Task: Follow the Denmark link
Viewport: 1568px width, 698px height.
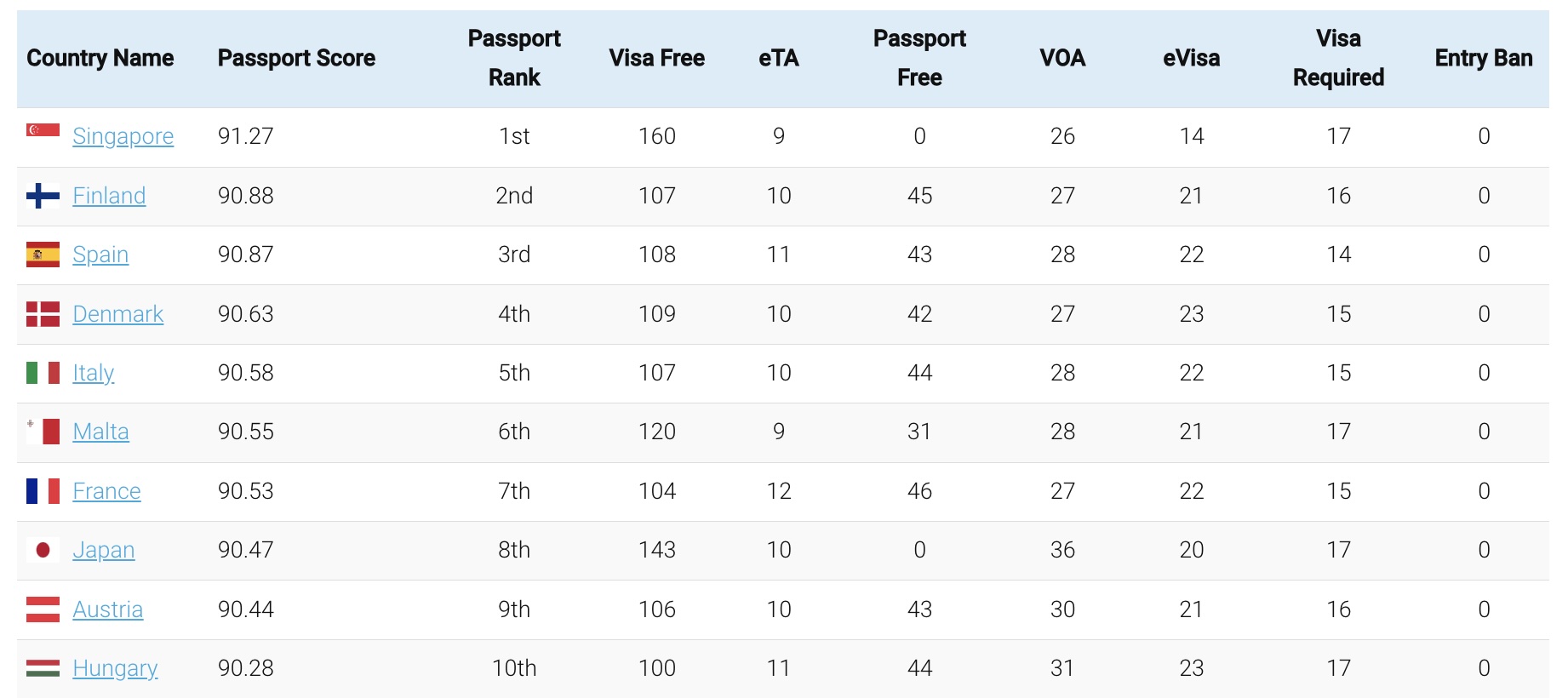Action: point(118,314)
